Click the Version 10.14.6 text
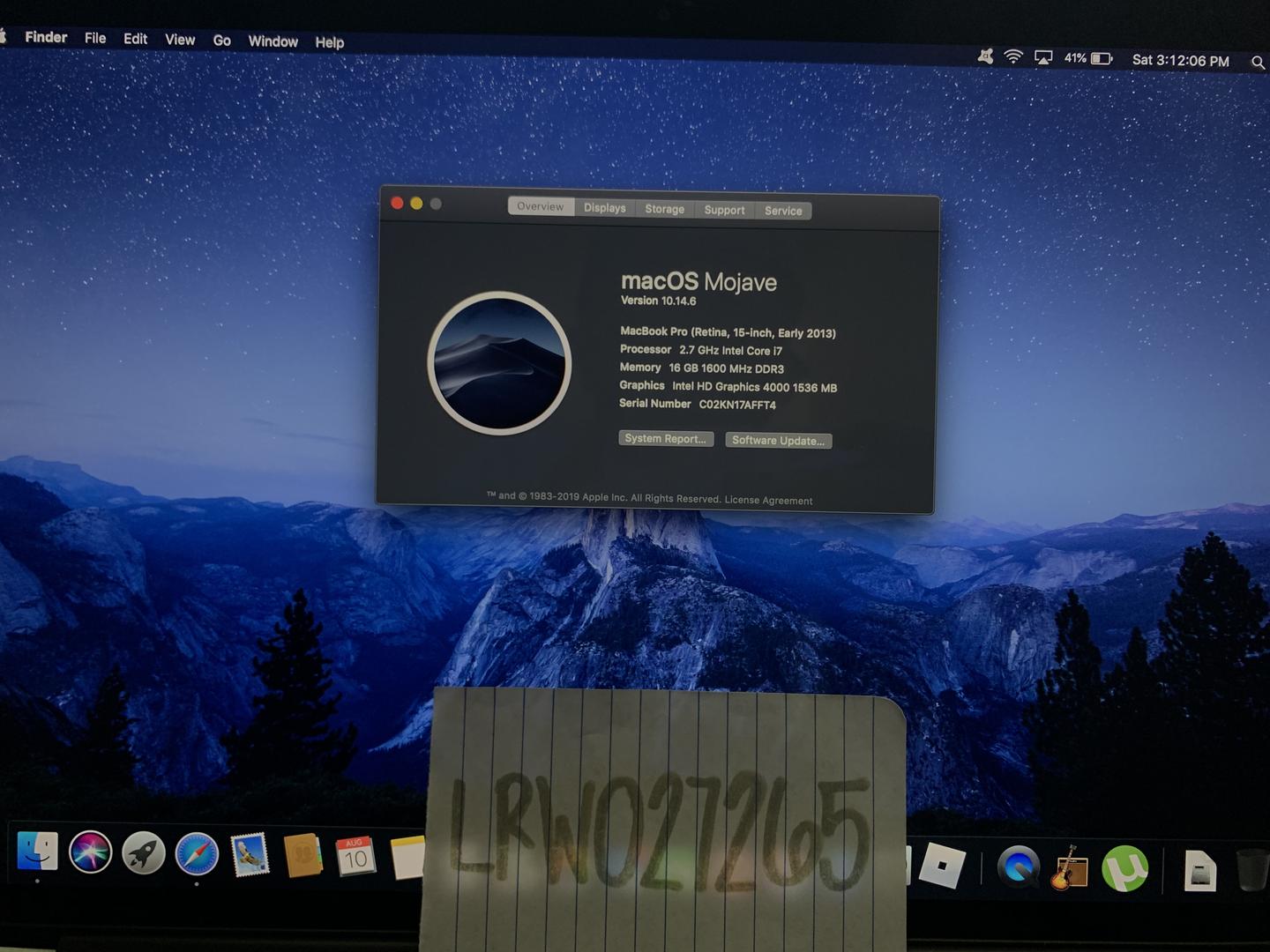This screenshot has width=1270, height=952. 658,301
